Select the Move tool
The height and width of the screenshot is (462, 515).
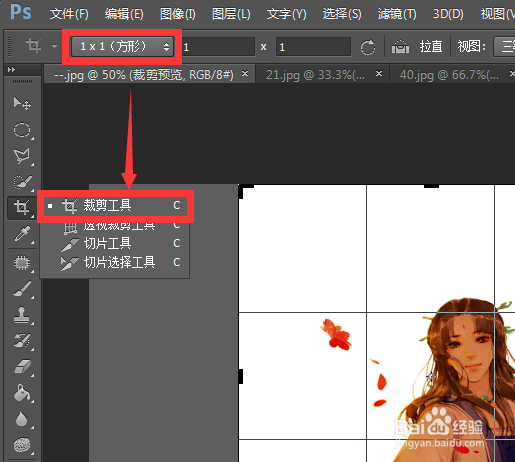(22, 103)
